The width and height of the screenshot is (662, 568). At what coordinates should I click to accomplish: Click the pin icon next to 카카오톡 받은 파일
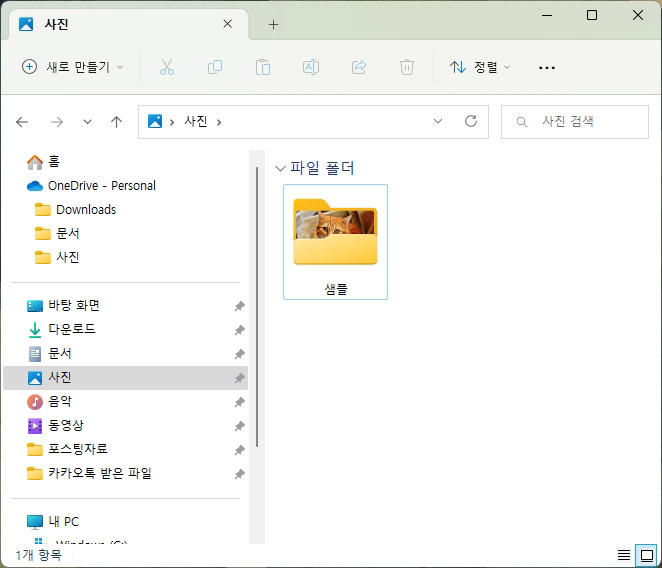click(239, 474)
